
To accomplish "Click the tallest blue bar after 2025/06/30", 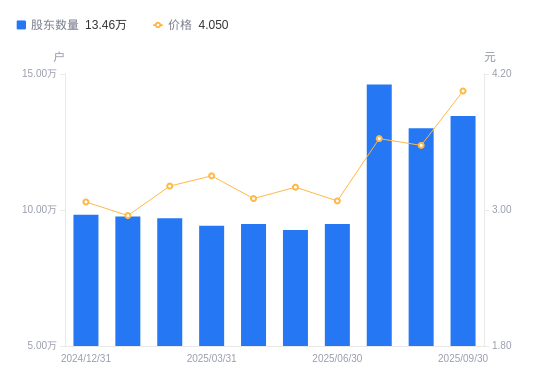I will point(379,215).
